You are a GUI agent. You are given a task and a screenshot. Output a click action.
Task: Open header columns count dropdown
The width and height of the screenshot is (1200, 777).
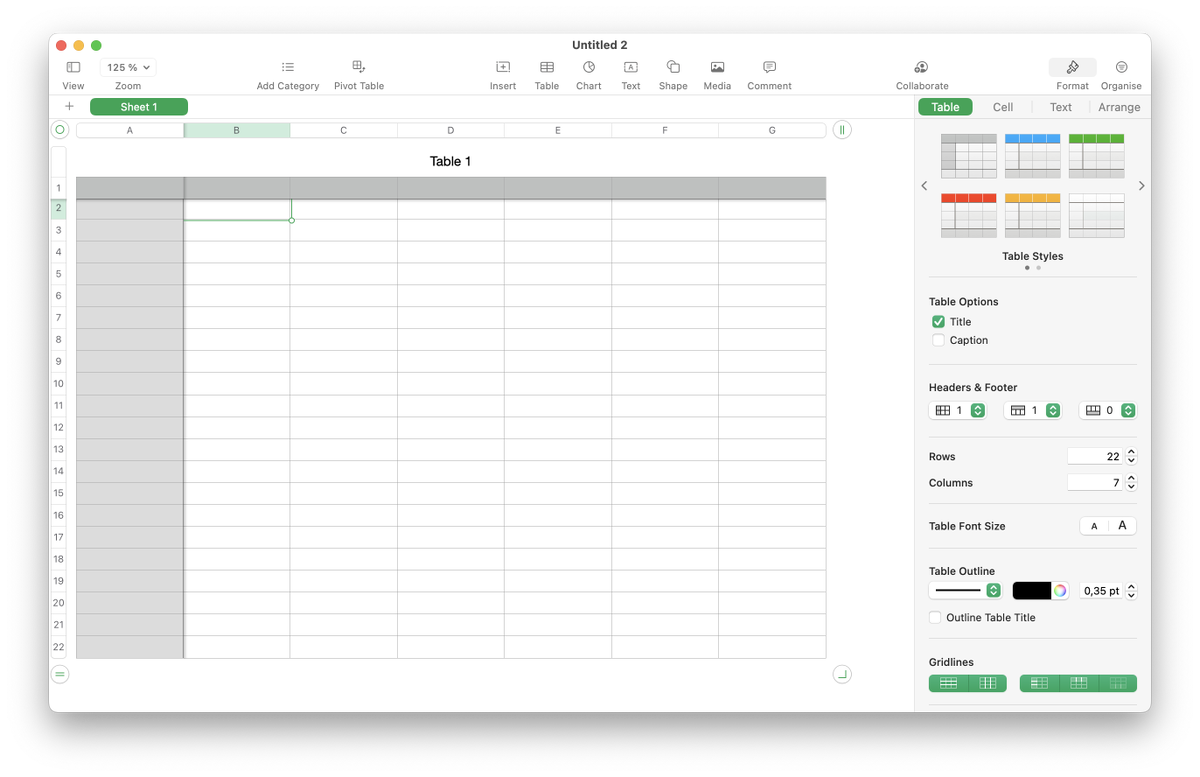tap(958, 410)
